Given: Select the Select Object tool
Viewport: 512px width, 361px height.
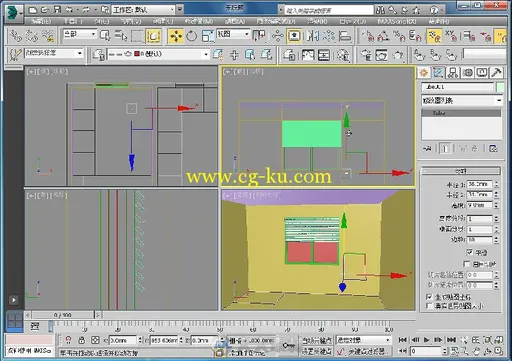Looking at the screenshot, I should [x=105, y=36].
